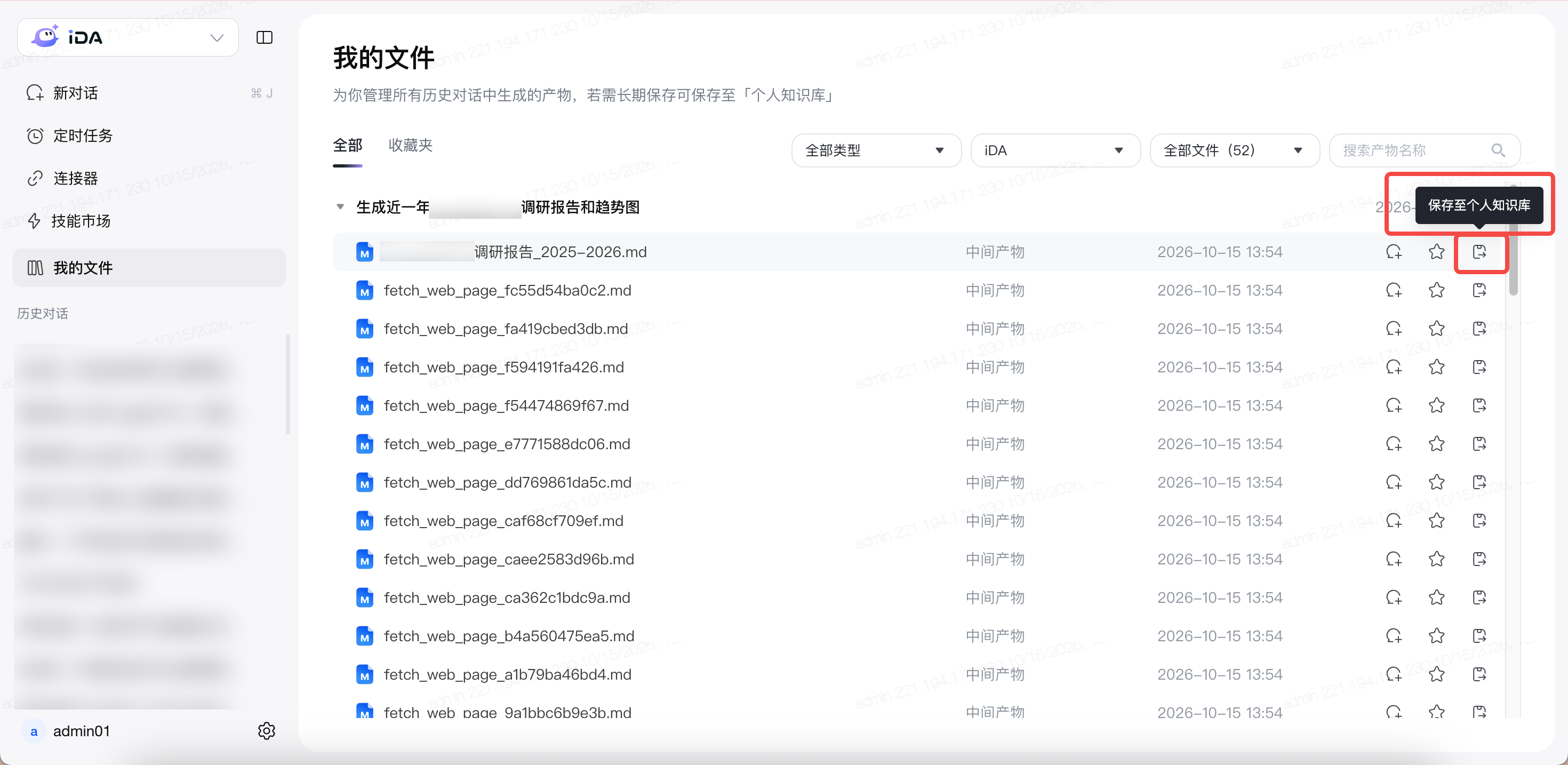
Task: Switch to the 收藏夹 tab
Action: [410, 145]
